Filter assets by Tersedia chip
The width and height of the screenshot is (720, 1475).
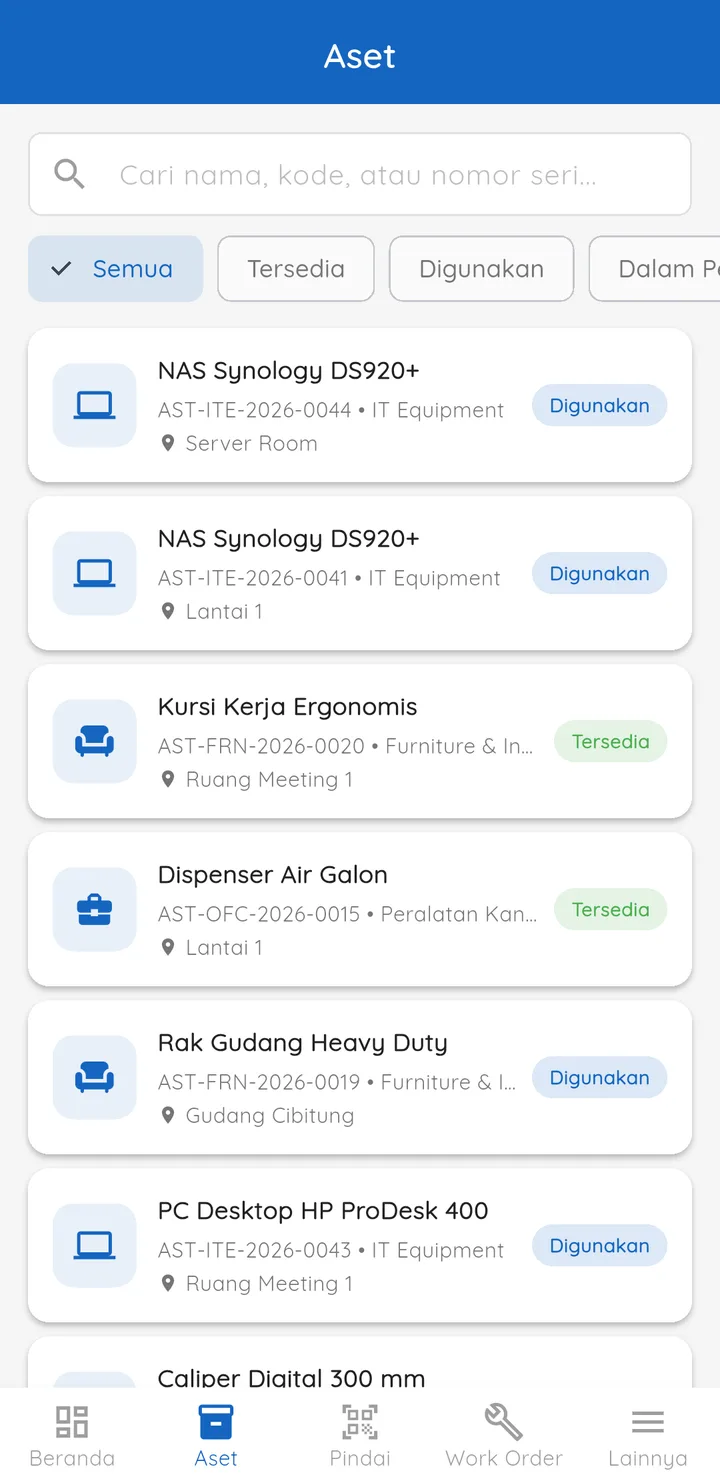coord(296,269)
